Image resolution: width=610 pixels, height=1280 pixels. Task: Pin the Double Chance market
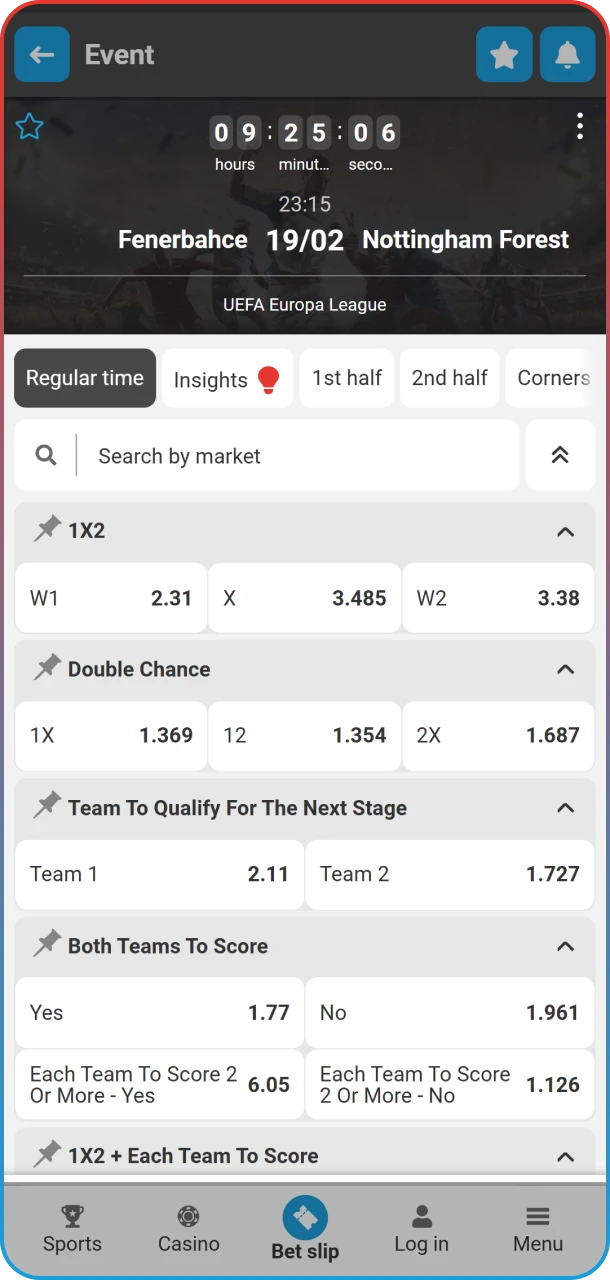45,668
